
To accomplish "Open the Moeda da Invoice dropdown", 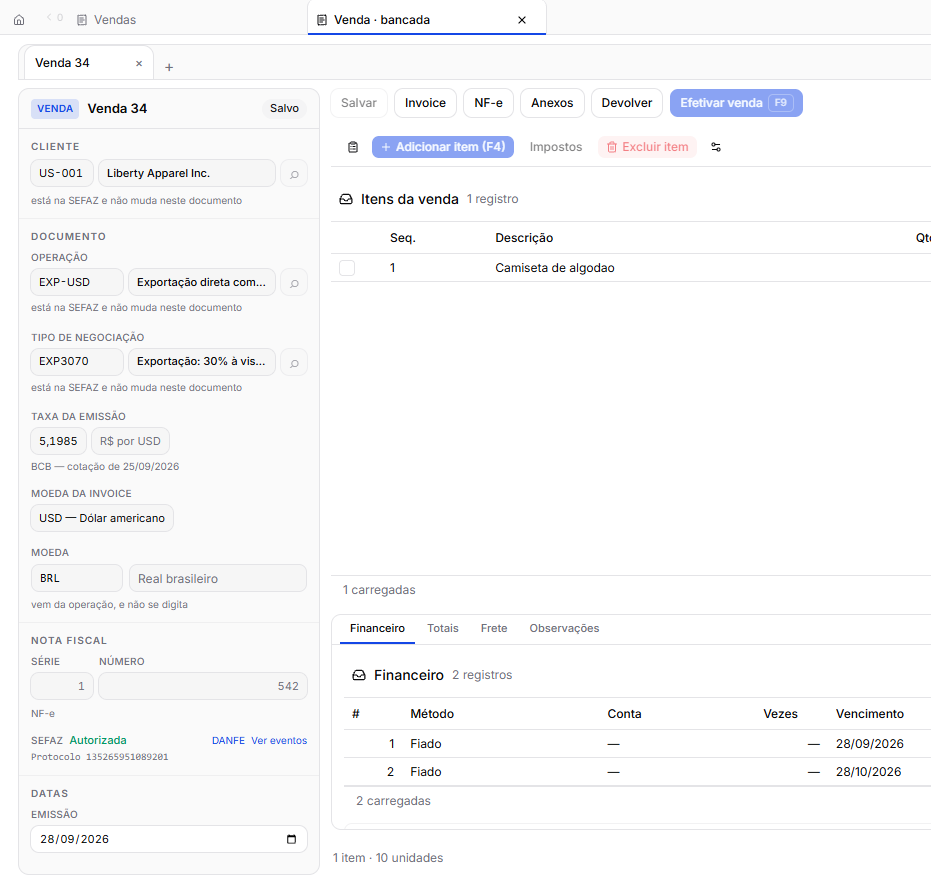I will tap(102, 518).
